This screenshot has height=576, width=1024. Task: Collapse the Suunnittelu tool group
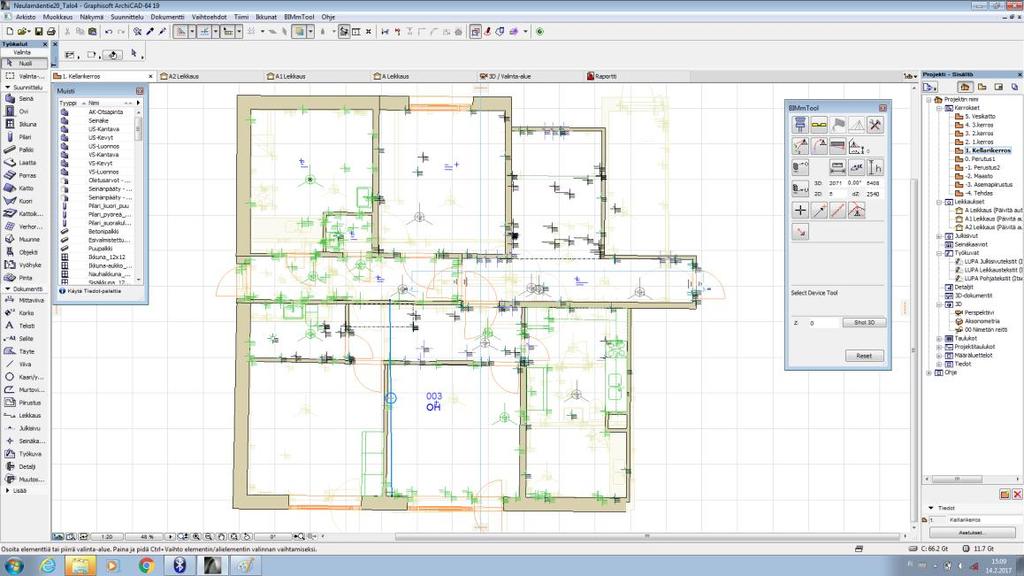[7, 87]
